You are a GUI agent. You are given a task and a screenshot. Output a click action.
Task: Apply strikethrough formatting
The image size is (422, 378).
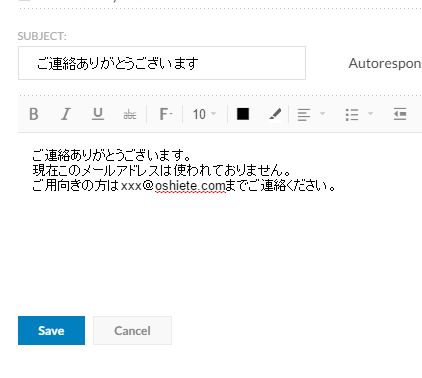click(130, 115)
